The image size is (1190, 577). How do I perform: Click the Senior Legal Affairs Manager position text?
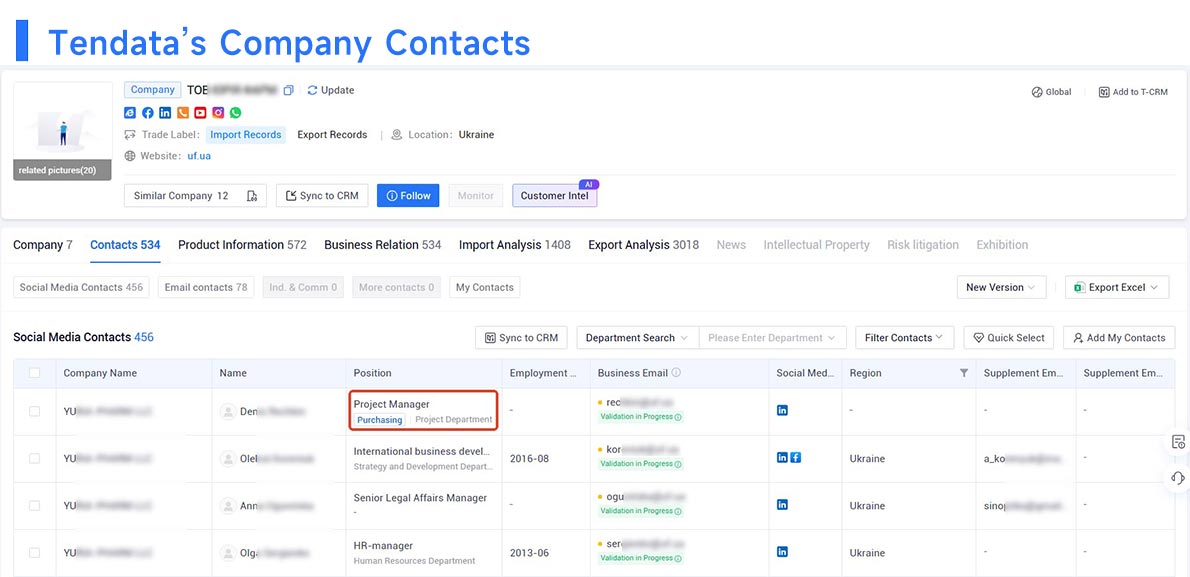click(x=420, y=498)
